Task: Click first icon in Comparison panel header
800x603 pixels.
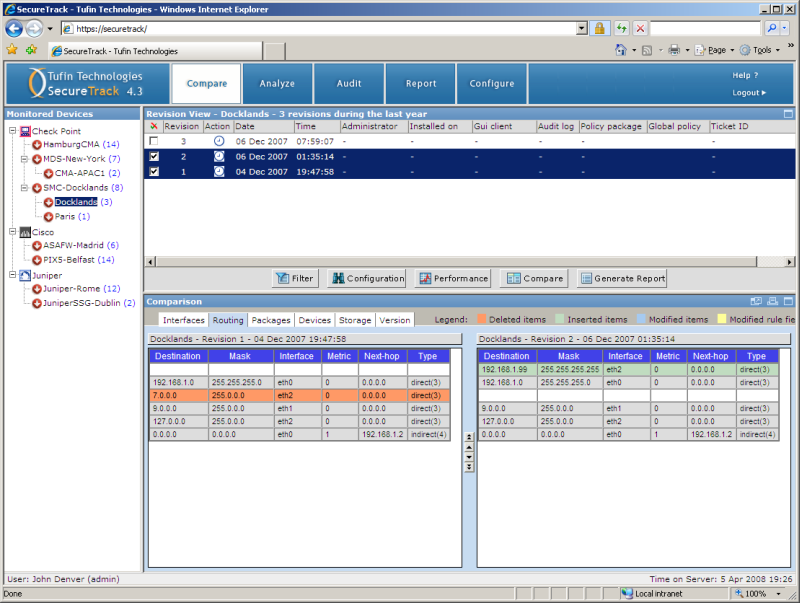Action: tap(756, 302)
